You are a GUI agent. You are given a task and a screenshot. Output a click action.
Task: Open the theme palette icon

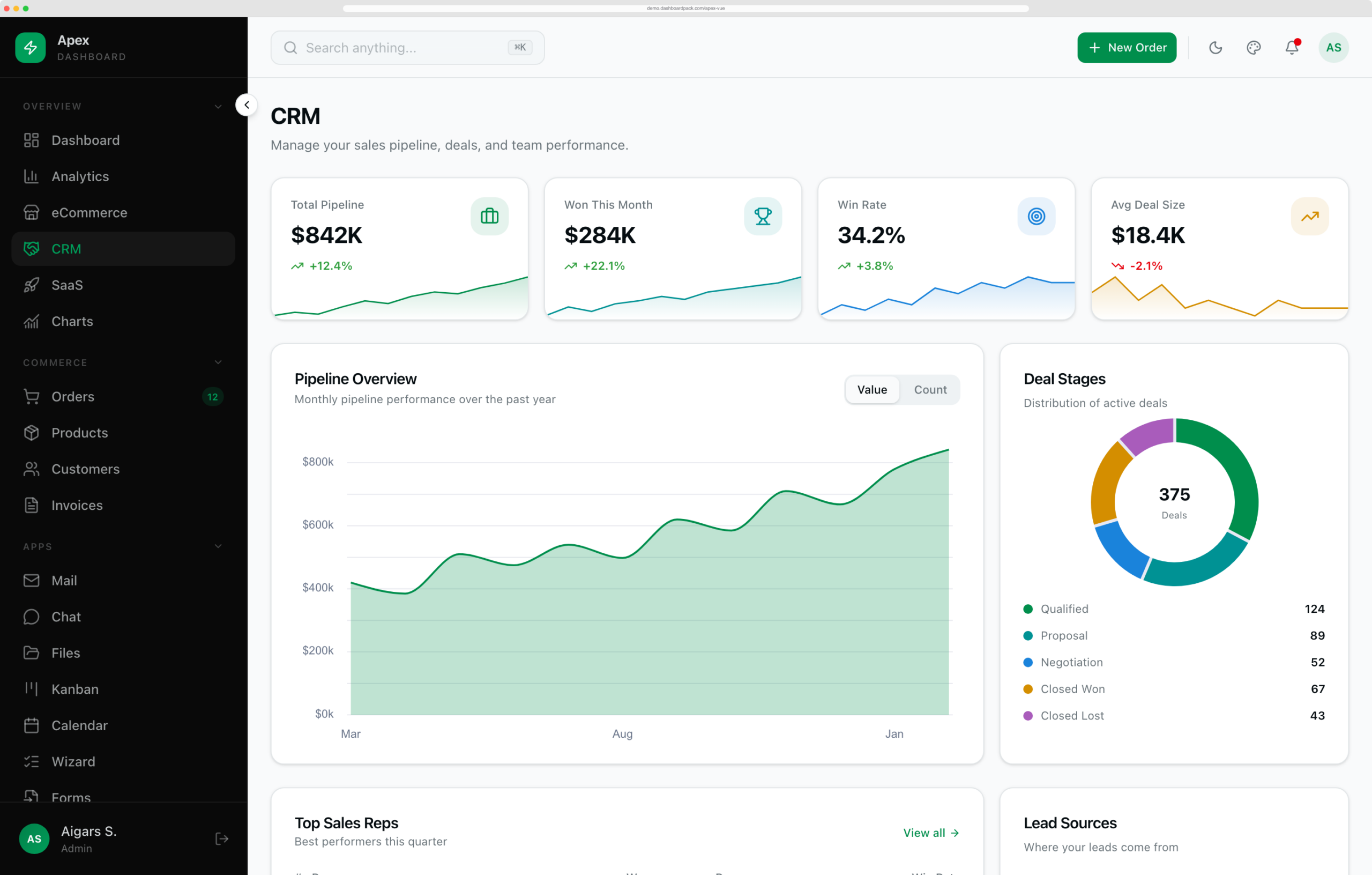1254,48
